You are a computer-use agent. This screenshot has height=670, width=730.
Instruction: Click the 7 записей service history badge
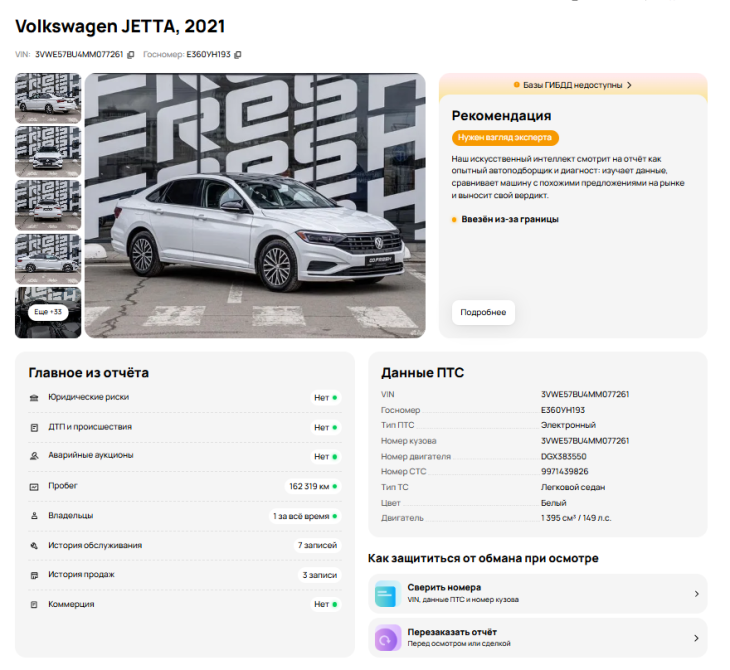(318, 545)
